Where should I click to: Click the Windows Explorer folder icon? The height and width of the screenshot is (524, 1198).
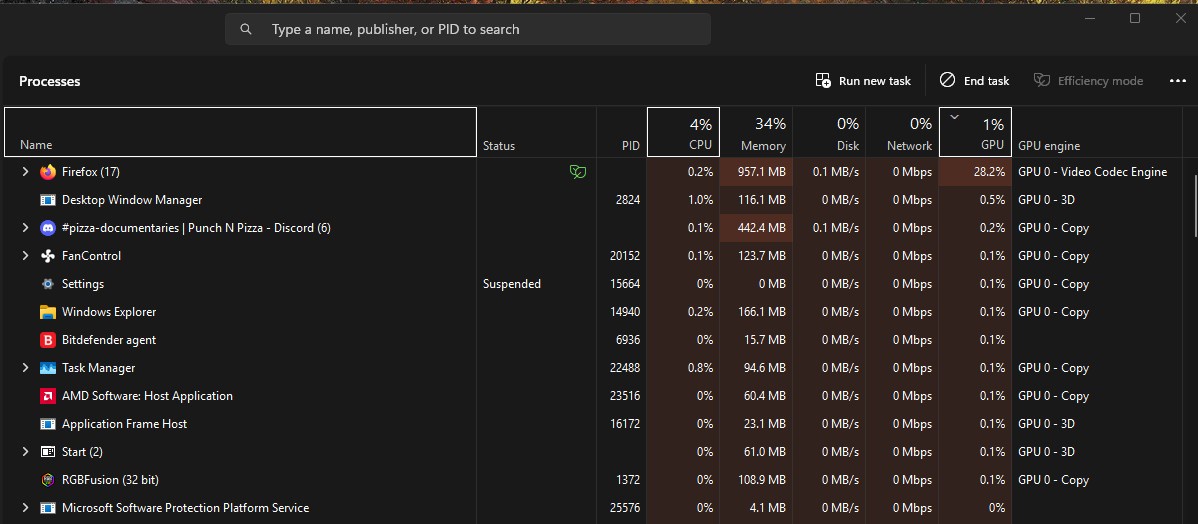48,312
